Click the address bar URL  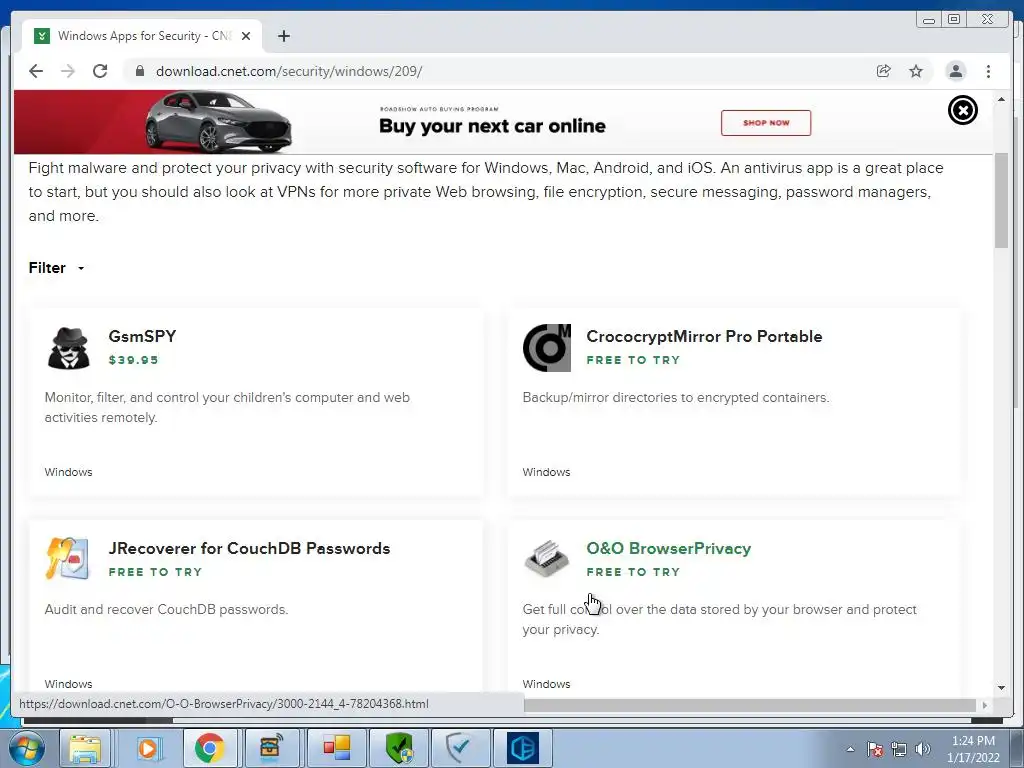(289, 71)
